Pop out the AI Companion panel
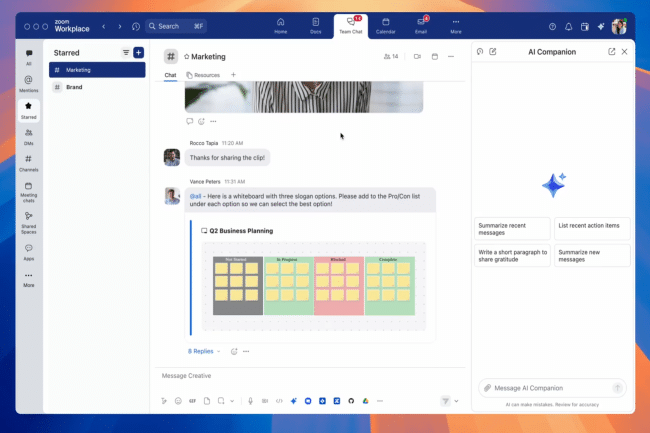 611,51
